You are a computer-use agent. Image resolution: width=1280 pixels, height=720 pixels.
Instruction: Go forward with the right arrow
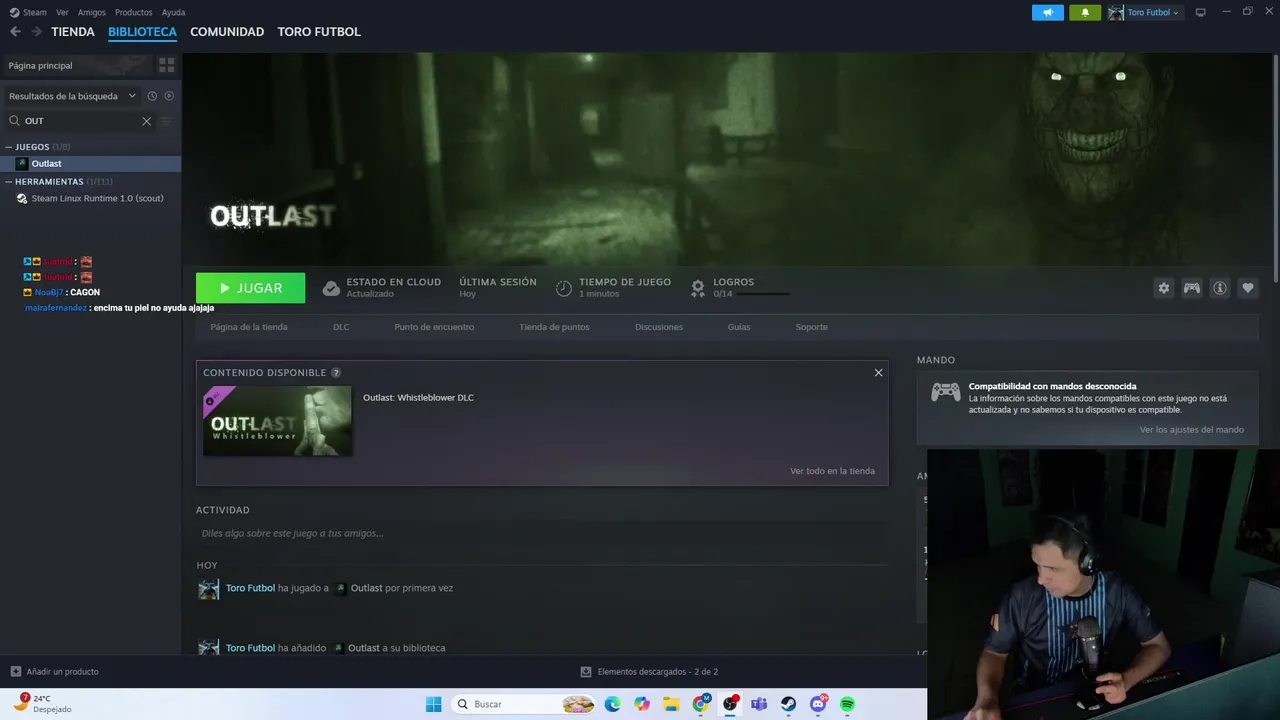36,32
